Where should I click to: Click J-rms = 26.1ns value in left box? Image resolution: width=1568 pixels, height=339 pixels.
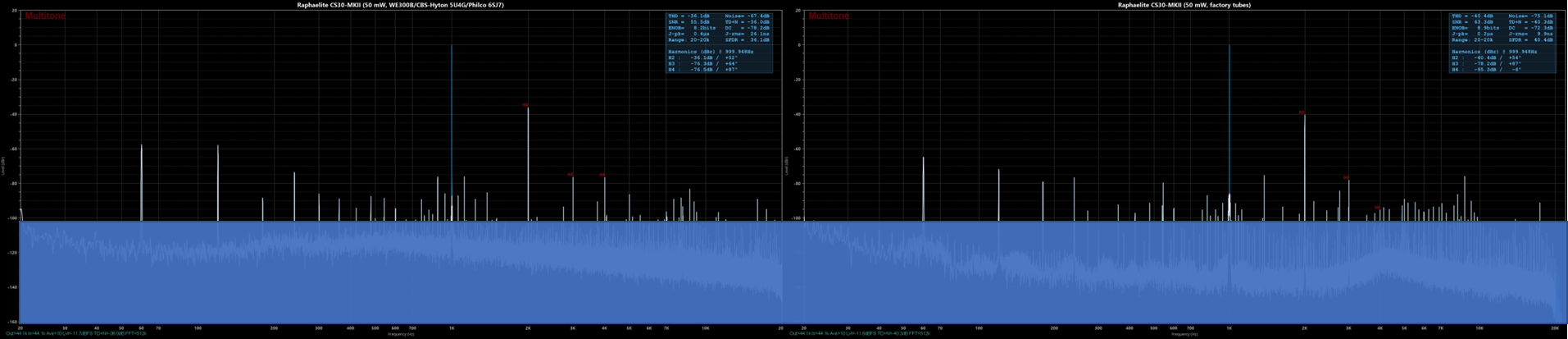point(748,34)
